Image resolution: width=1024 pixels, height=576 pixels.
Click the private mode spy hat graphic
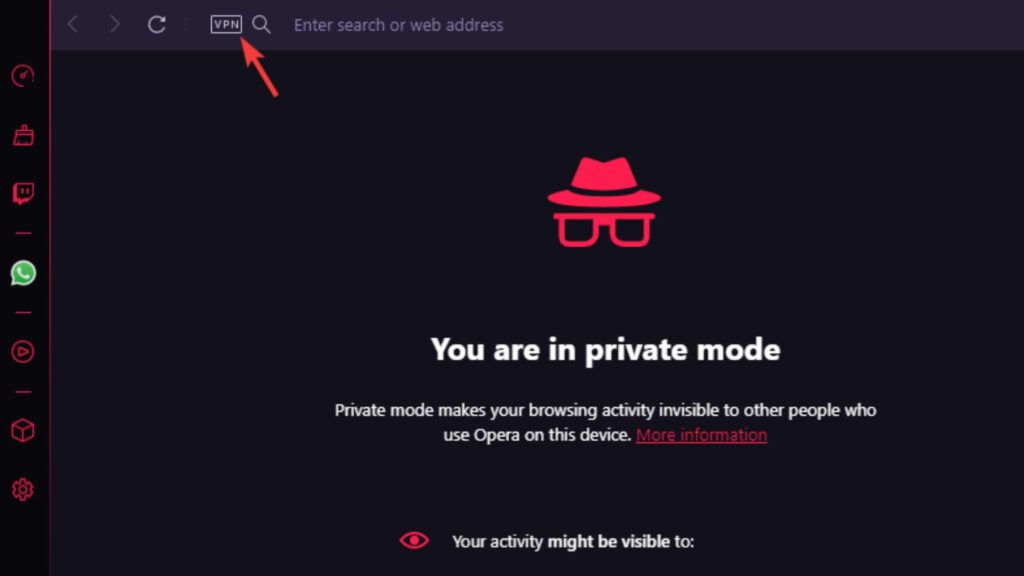[604, 200]
